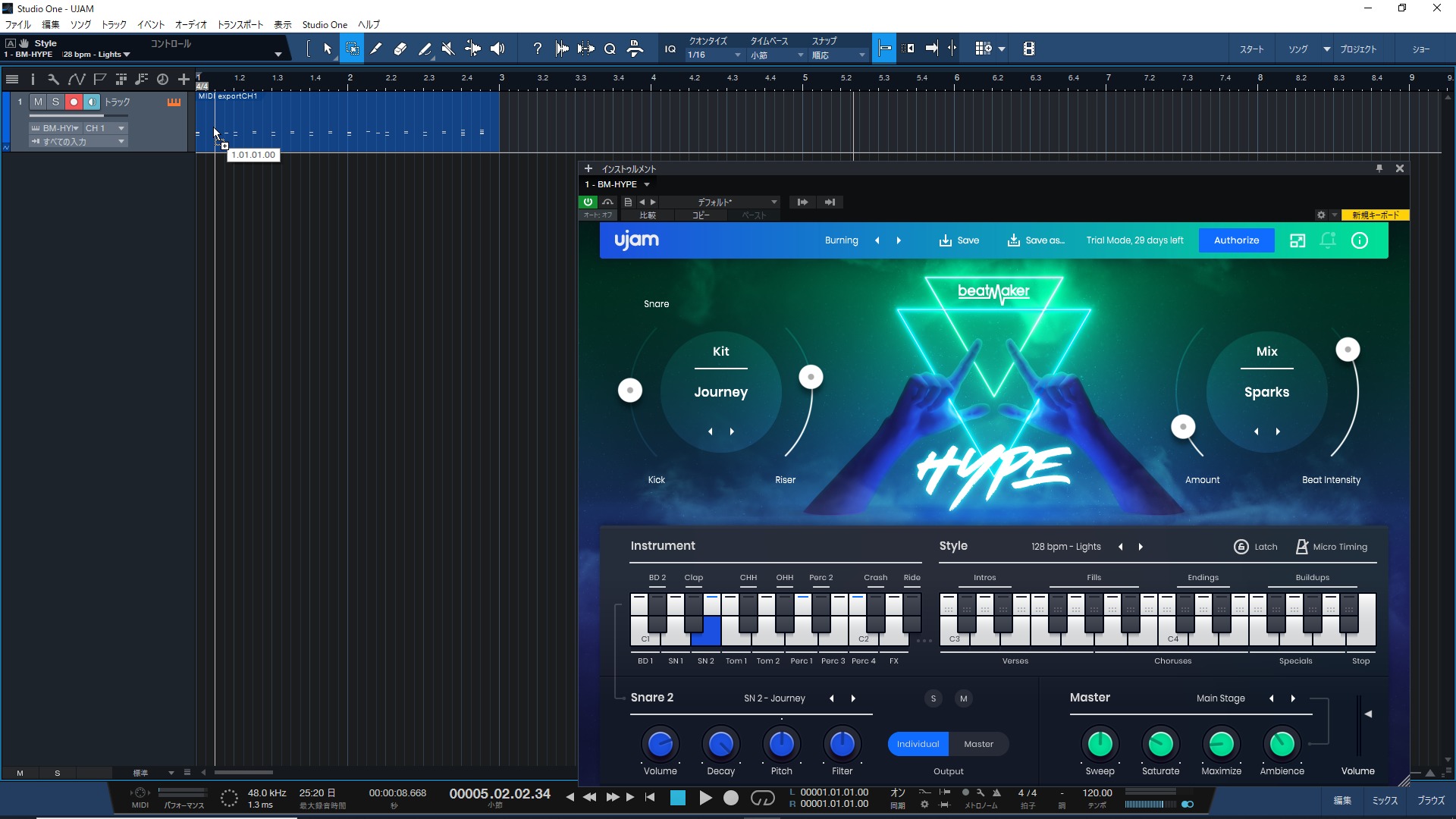1456x819 pixels.
Task: Open the BM-HYPE instrument output dropdown
Action: 55,128
